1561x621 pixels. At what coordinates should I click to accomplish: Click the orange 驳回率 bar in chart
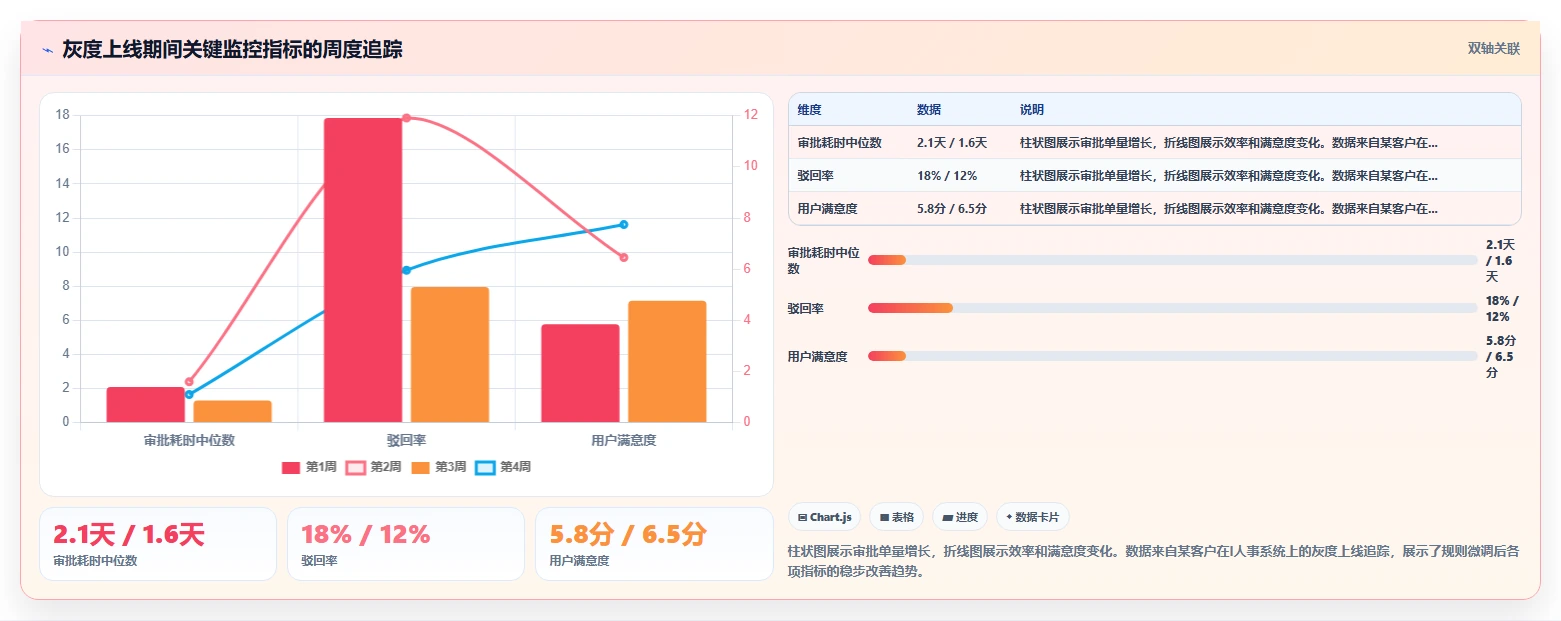click(450, 354)
